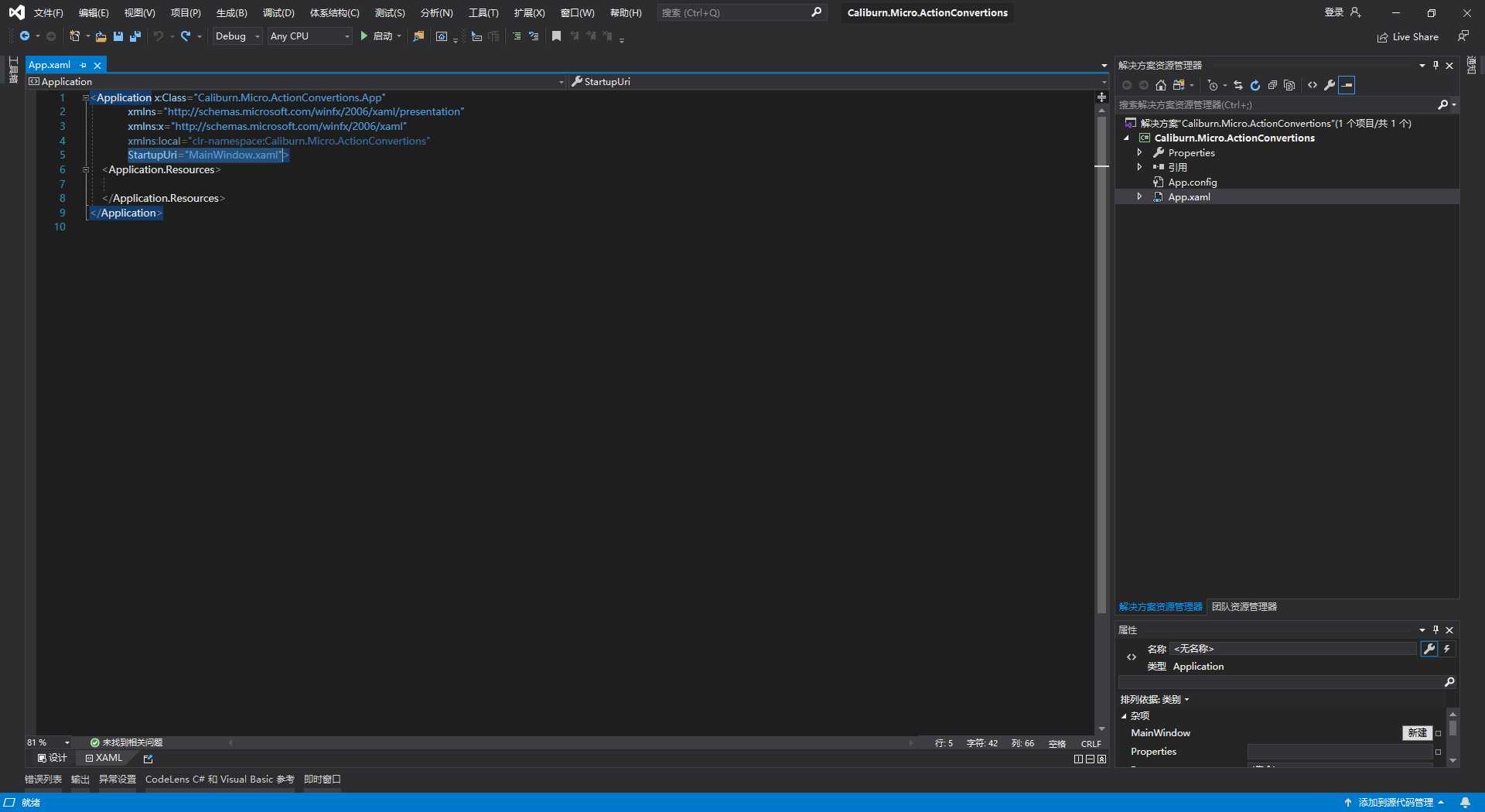Toggle auto-hide pin of Properties panel
This screenshot has height=812, width=1485.
[1435, 630]
